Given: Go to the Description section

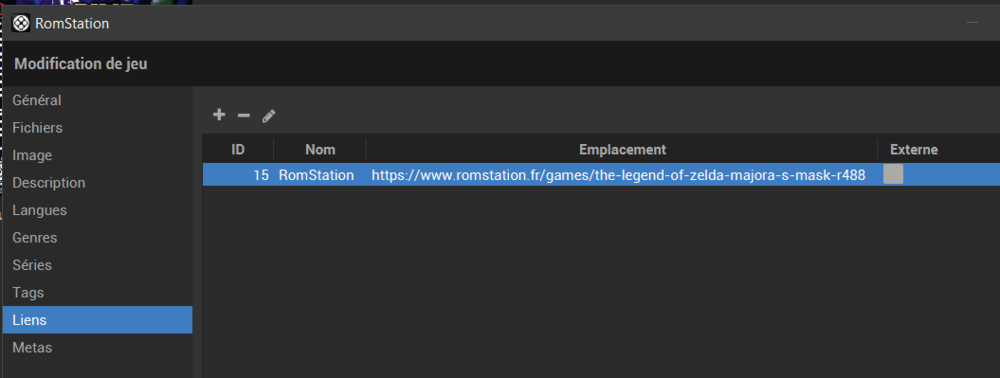Looking at the screenshot, I should [x=97, y=182].
